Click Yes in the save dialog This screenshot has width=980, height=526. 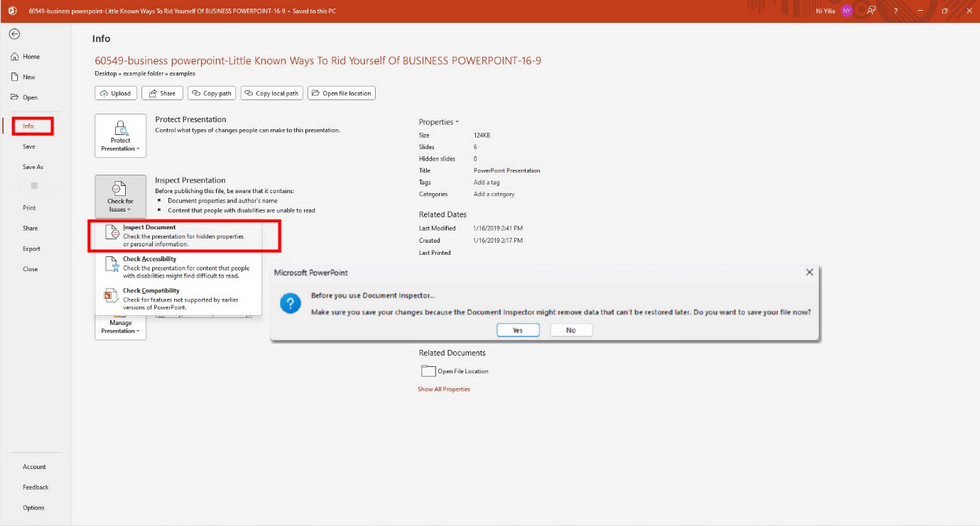[x=517, y=330]
